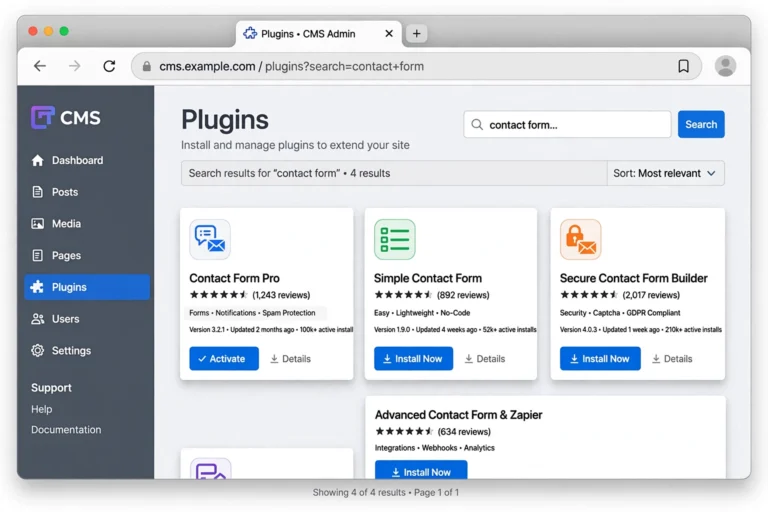
Task: Click the lock icon in address bar
Action: click(146, 66)
